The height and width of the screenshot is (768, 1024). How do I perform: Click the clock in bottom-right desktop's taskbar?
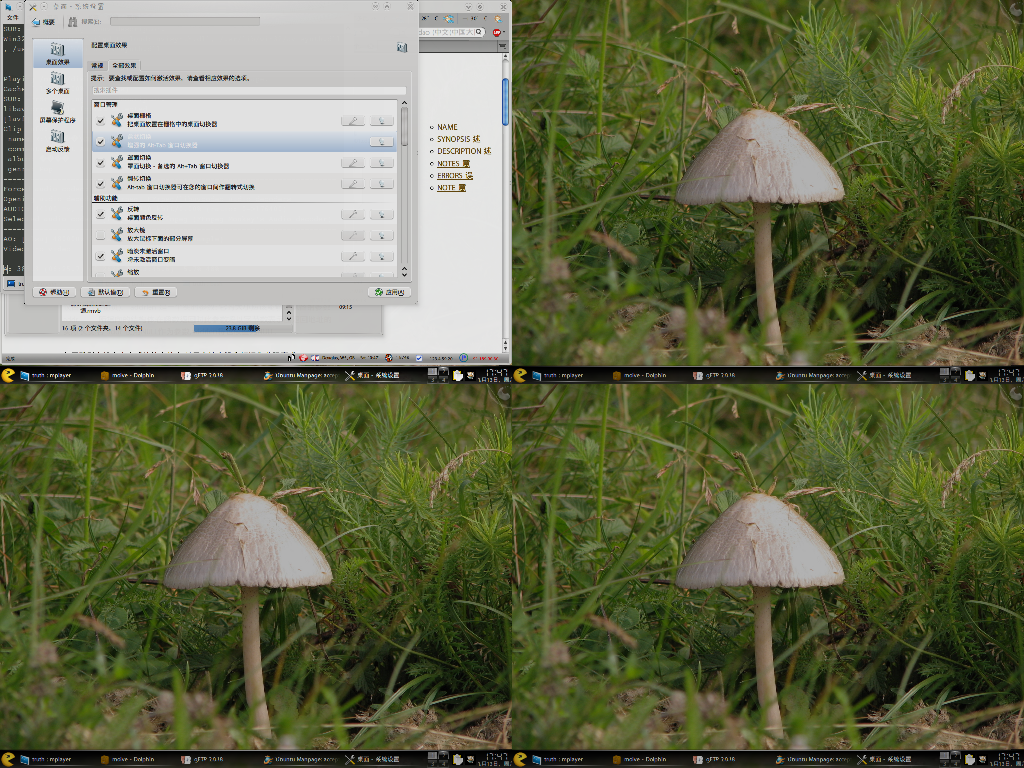(x=1008, y=759)
